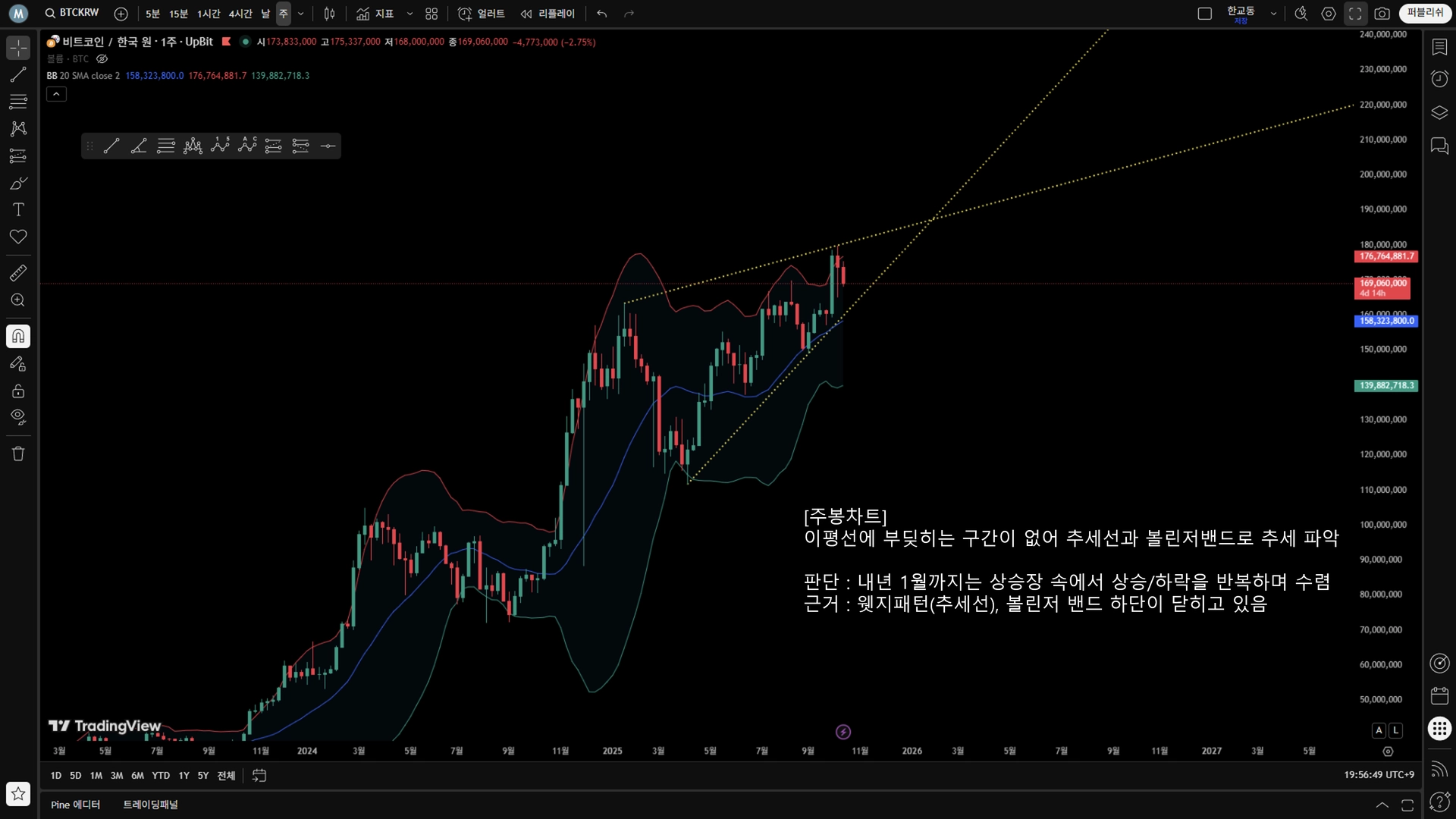Image resolution: width=1456 pixels, height=819 pixels.
Task: Open the Fibonacci retracement tools
Action: 18,102
